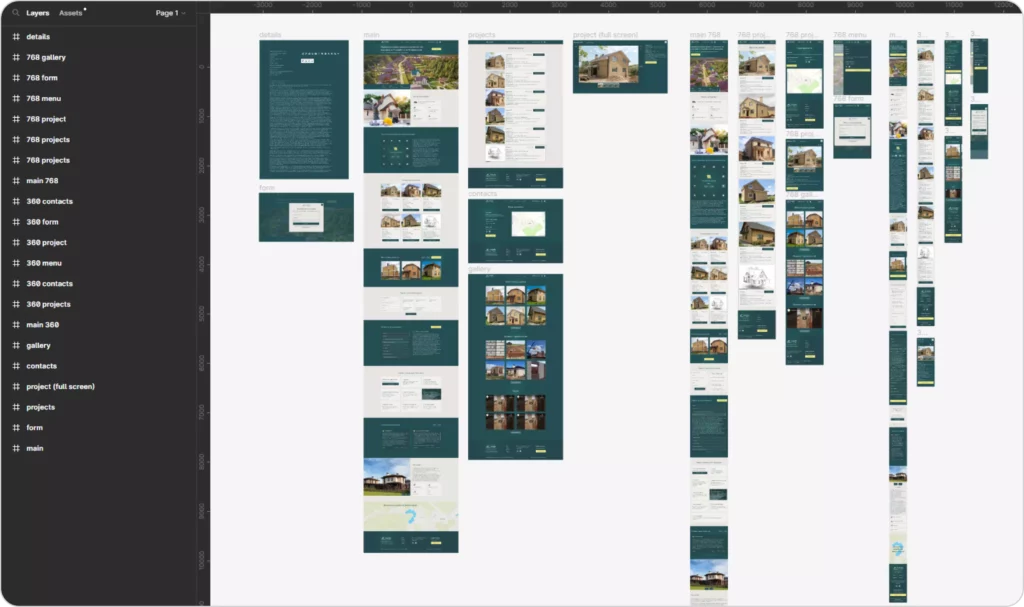The image size is (1024, 607).
Task: Click the search icon in the layers panel
Action: tap(16, 12)
